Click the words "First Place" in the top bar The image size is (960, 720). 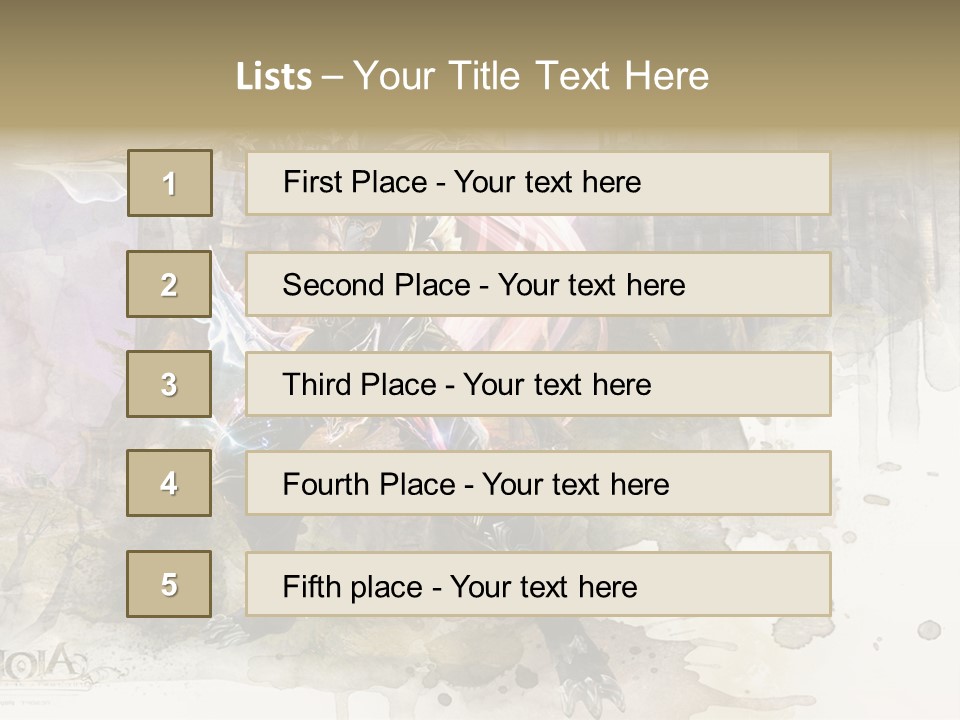coord(355,182)
